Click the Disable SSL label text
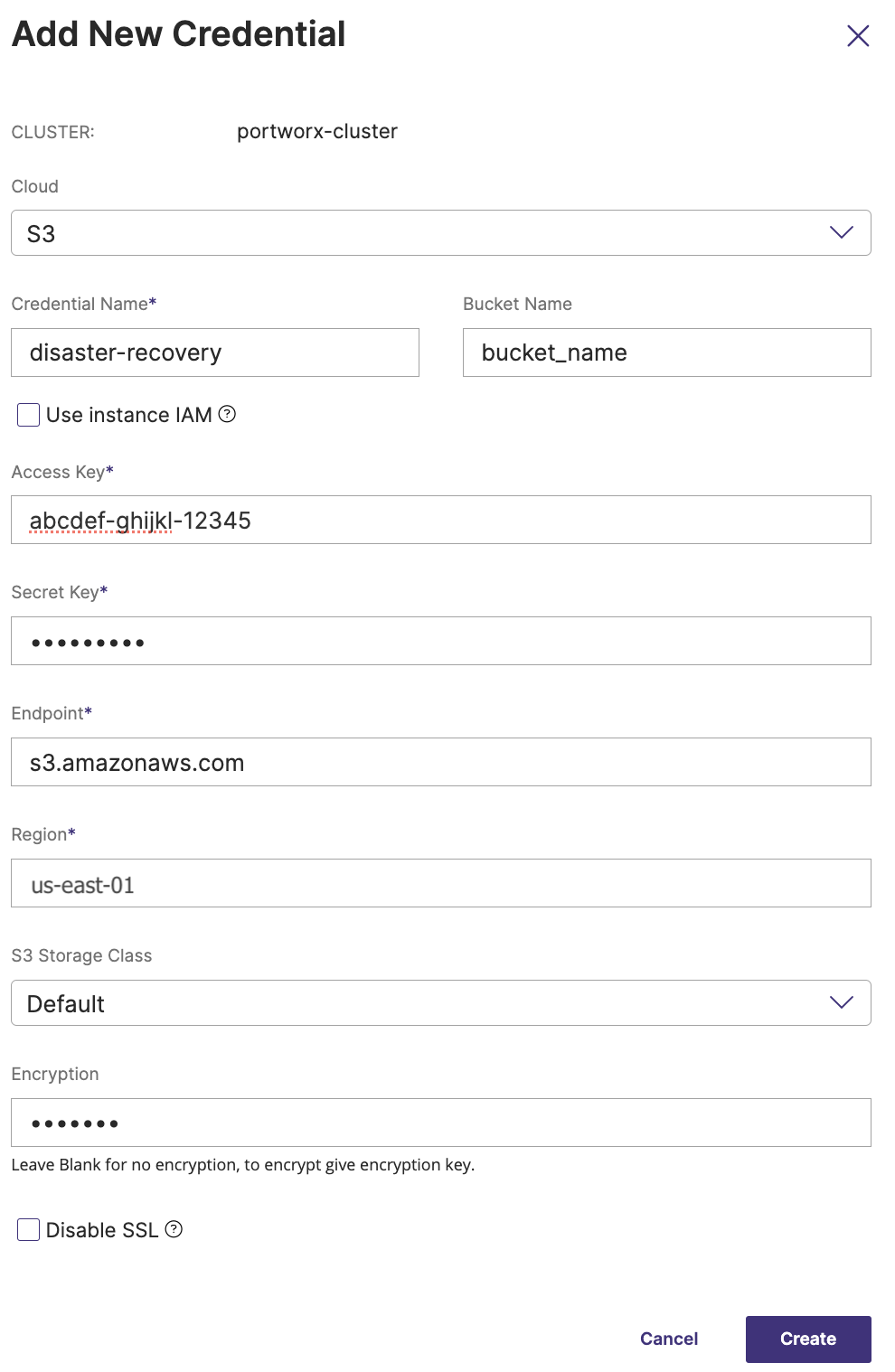Viewport: 895px width, 1372px height. pyautogui.click(x=102, y=1230)
